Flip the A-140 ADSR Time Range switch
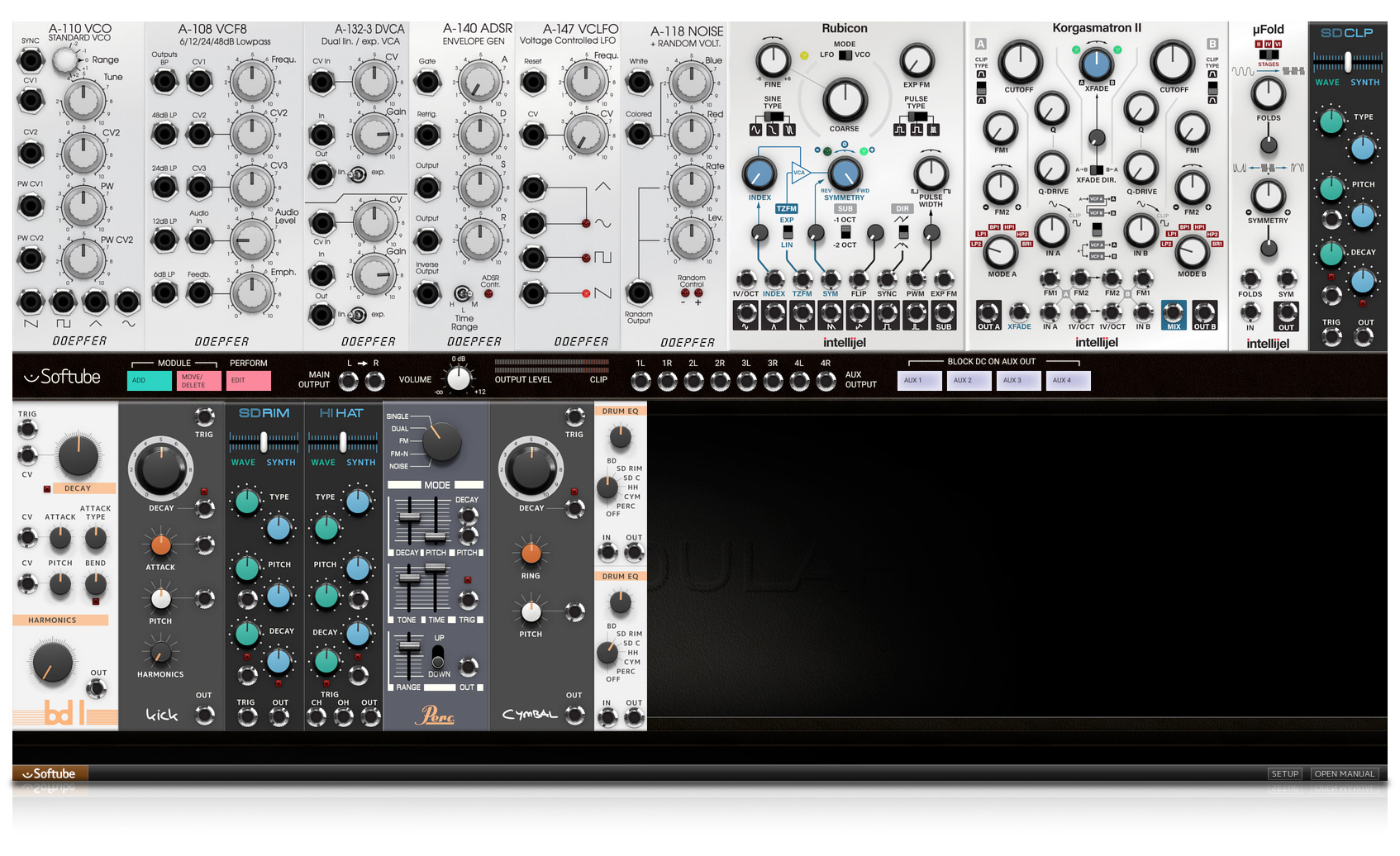This screenshot has height=856, width=1400. (x=463, y=293)
